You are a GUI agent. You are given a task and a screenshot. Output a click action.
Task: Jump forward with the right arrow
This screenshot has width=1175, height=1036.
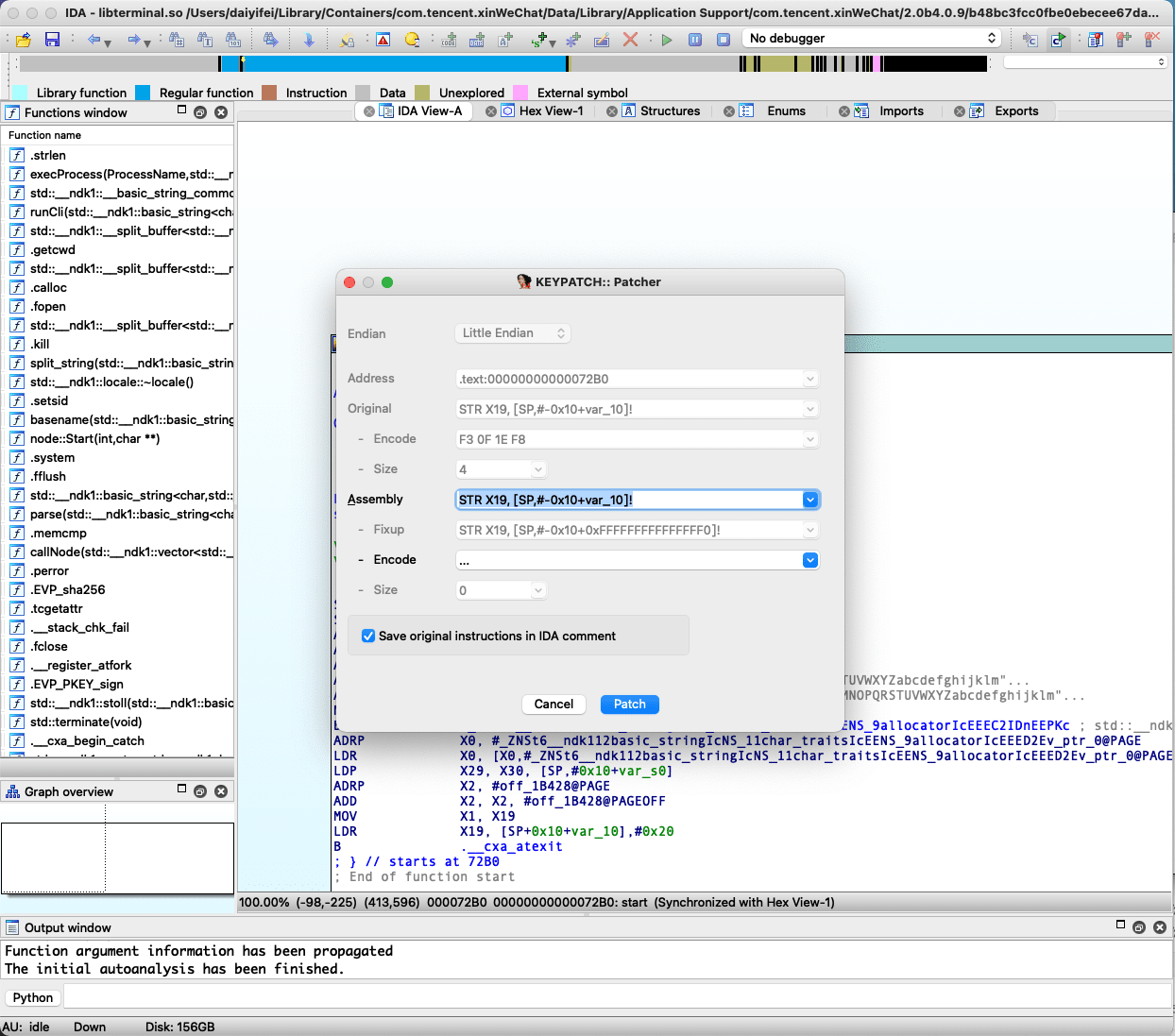point(134,40)
